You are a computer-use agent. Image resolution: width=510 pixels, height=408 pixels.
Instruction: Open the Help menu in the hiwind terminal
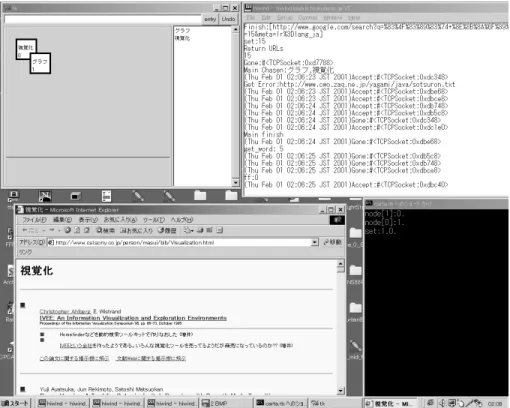pyautogui.click(x=354, y=17)
